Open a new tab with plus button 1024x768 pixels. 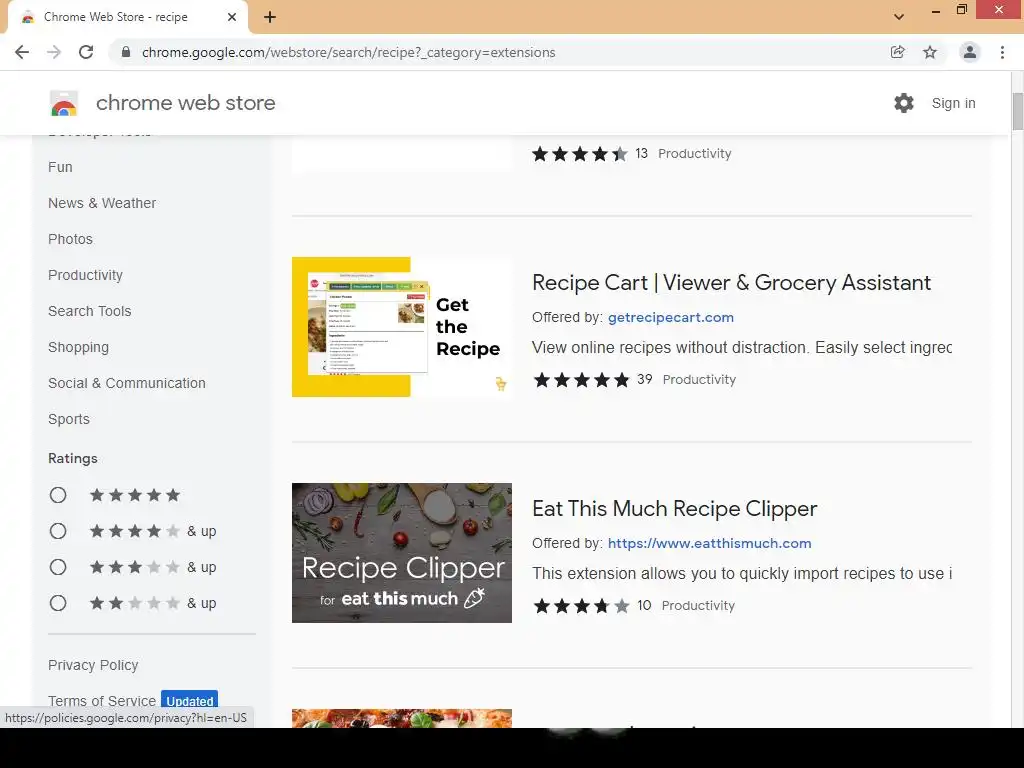(270, 17)
